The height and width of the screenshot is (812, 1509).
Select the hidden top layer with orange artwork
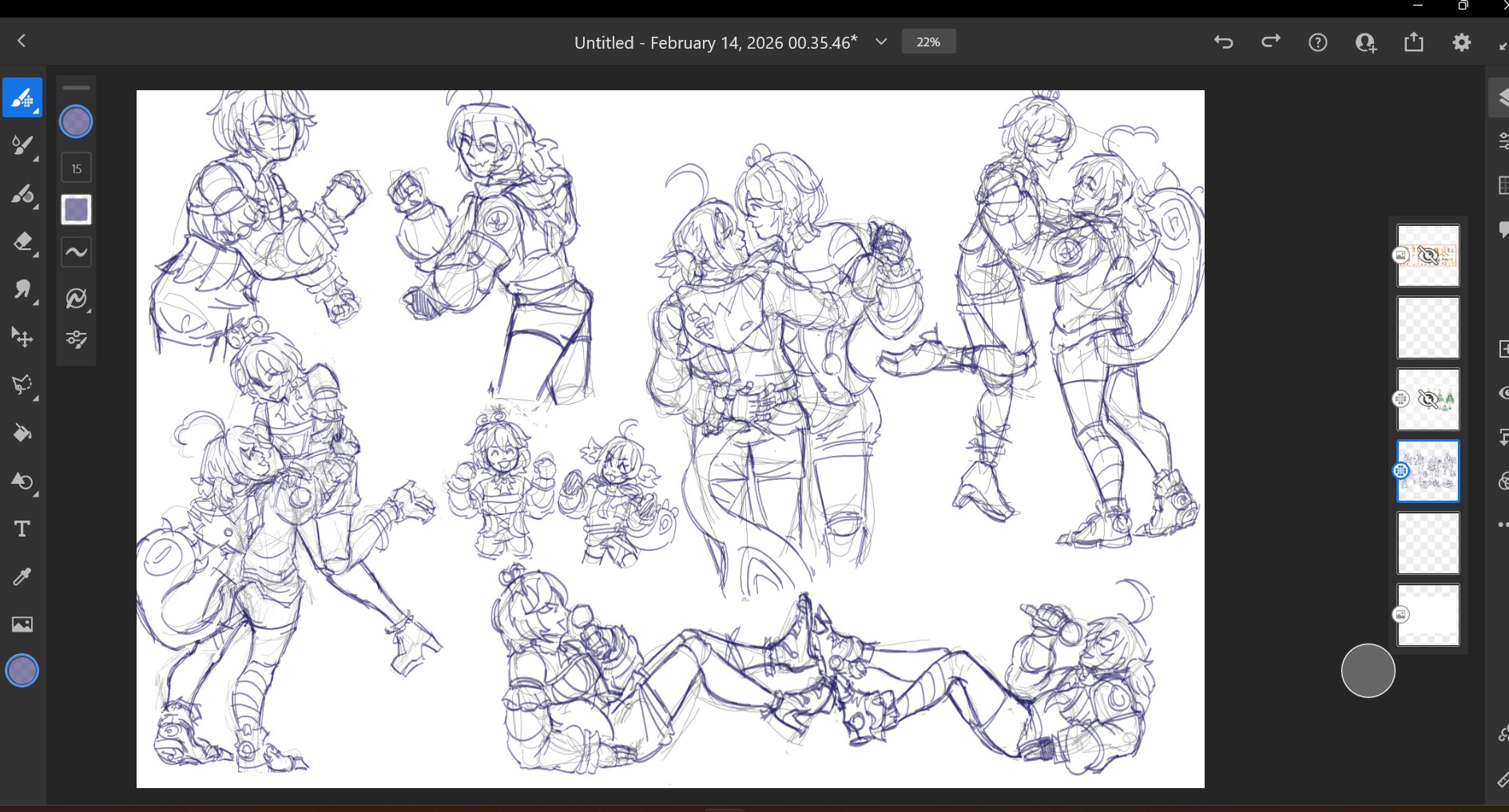[1428, 255]
